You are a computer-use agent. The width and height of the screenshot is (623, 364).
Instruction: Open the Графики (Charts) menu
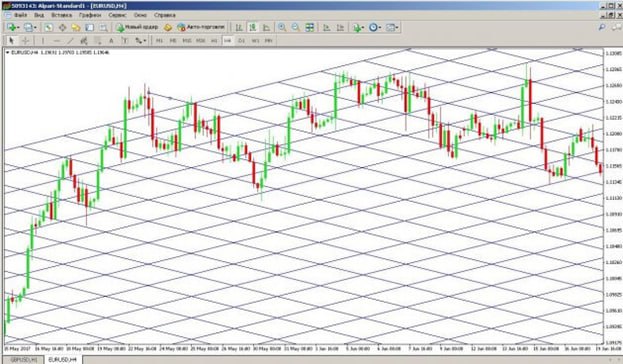click(x=90, y=15)
